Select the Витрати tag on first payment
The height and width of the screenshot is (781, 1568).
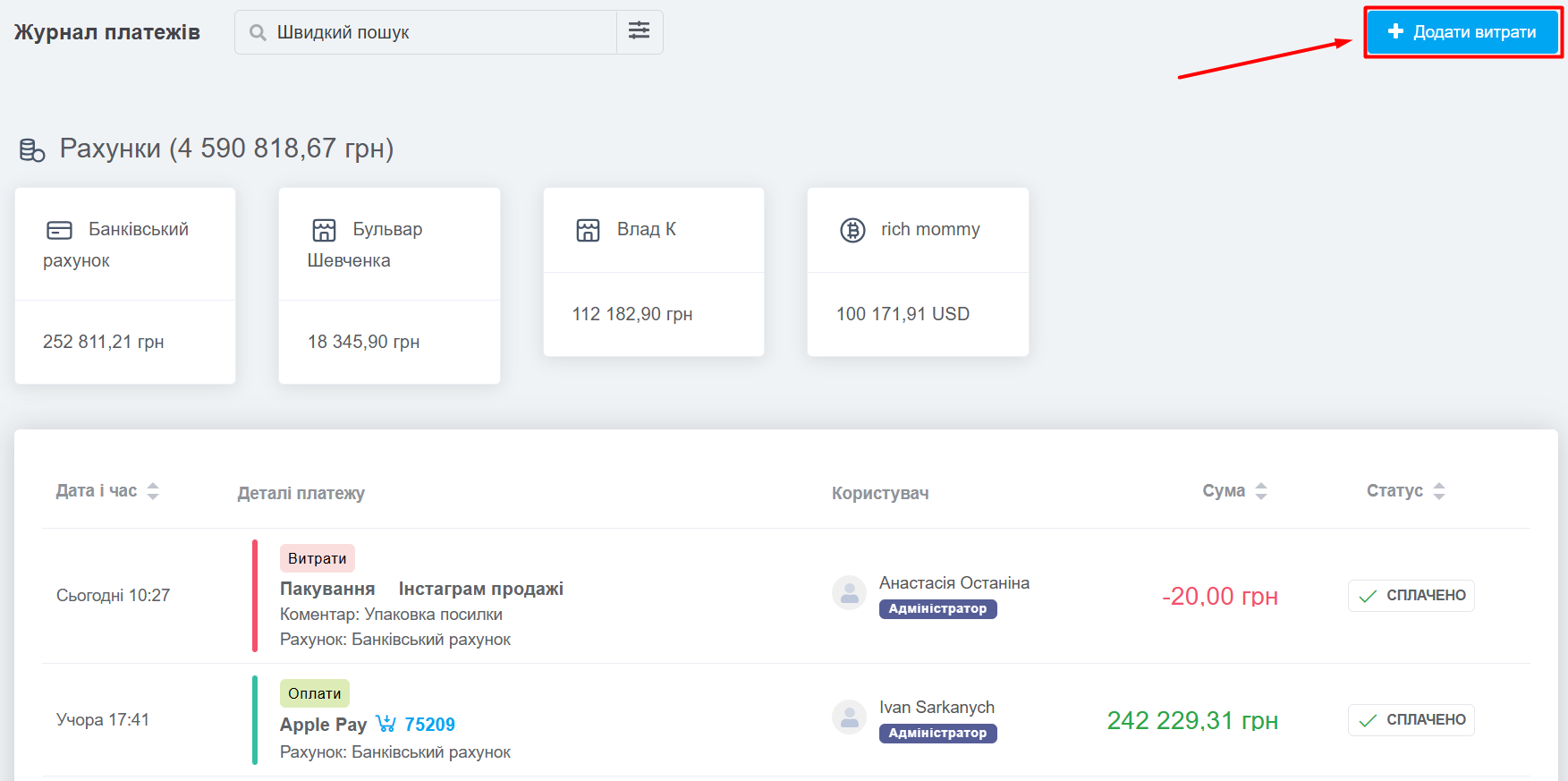pyautogui.click(x=317, y=558)
